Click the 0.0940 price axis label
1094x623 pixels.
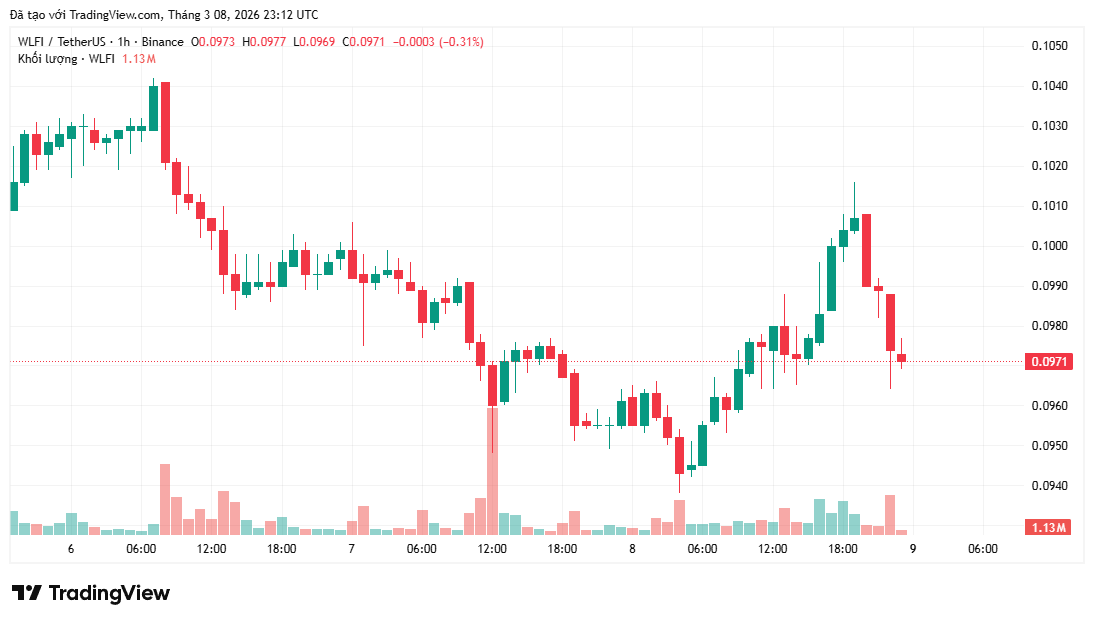click(x=1049, y=486)
